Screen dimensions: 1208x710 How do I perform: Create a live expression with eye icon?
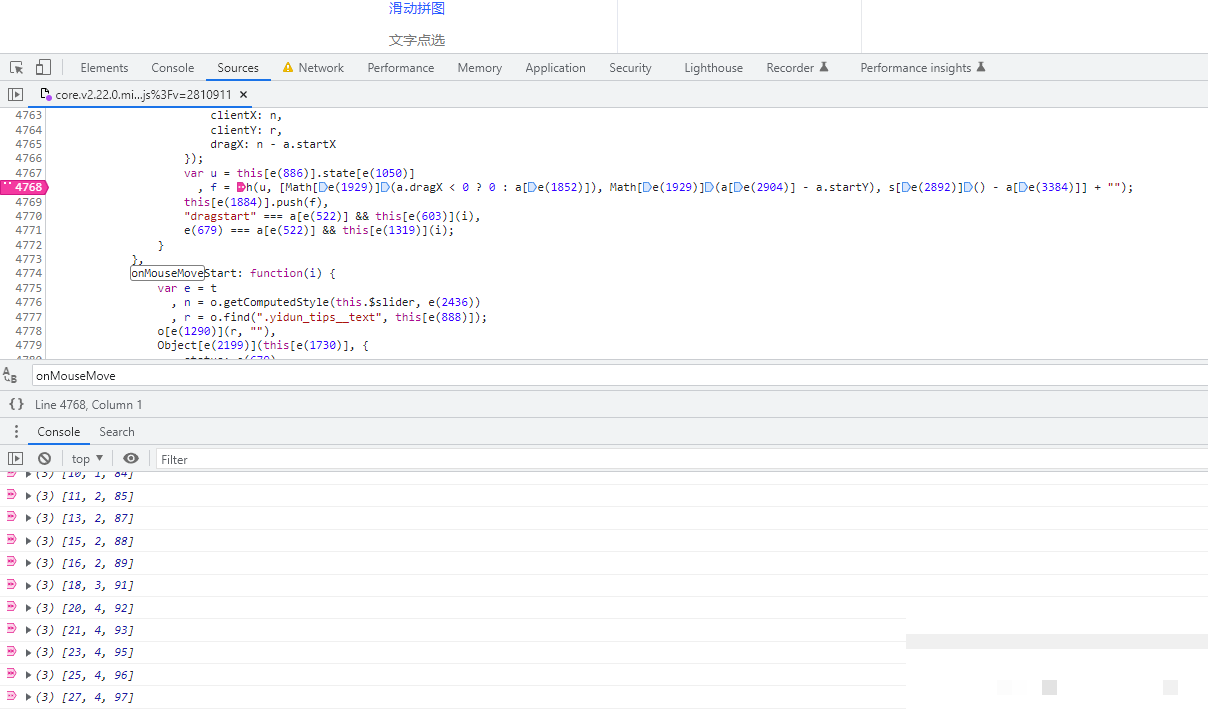click(x=131, y=459)
